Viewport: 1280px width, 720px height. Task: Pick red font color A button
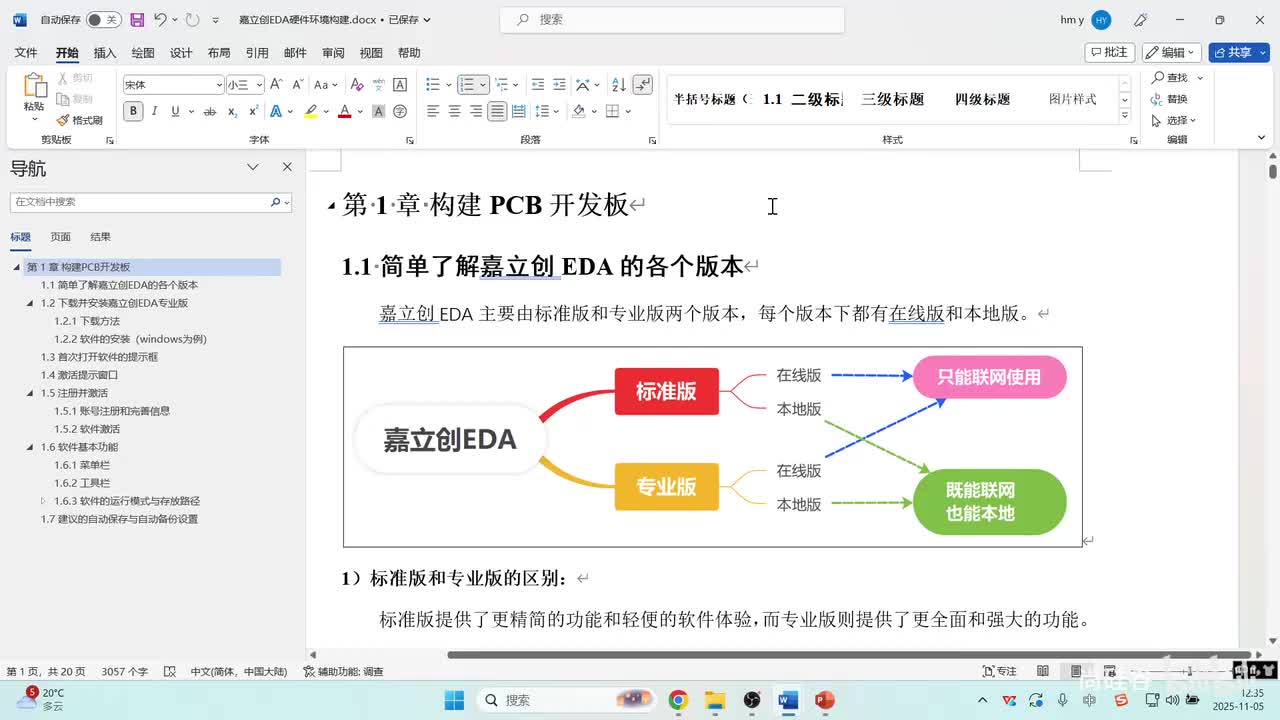345,111
